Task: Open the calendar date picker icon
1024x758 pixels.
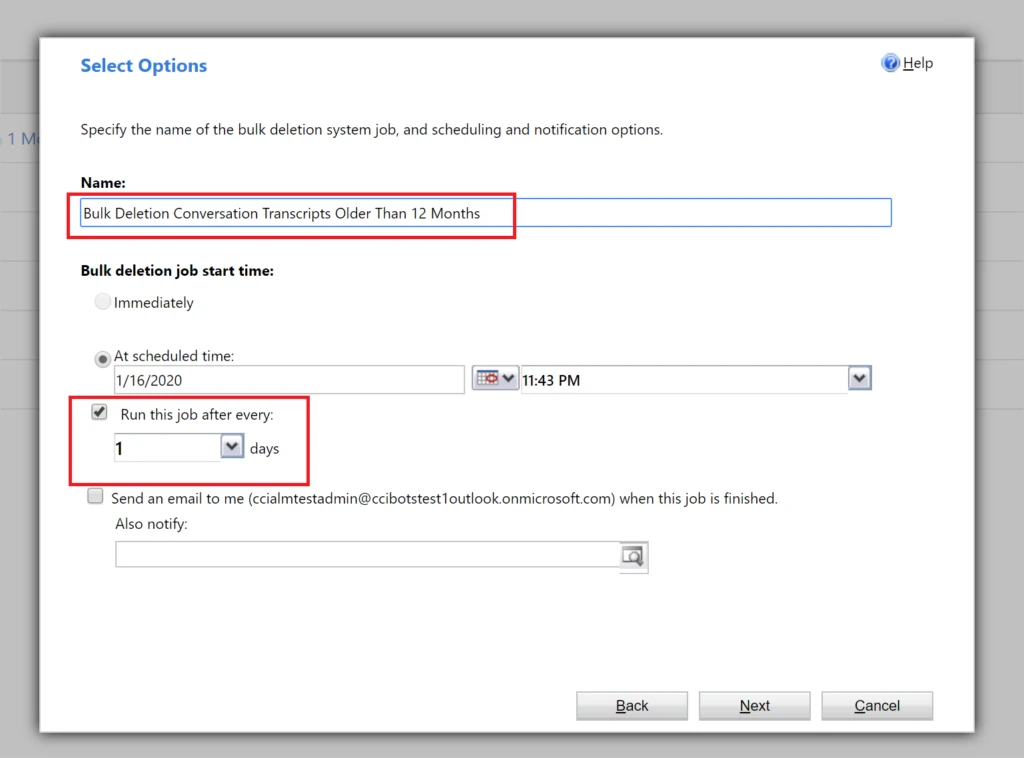Action: [487, 378]
